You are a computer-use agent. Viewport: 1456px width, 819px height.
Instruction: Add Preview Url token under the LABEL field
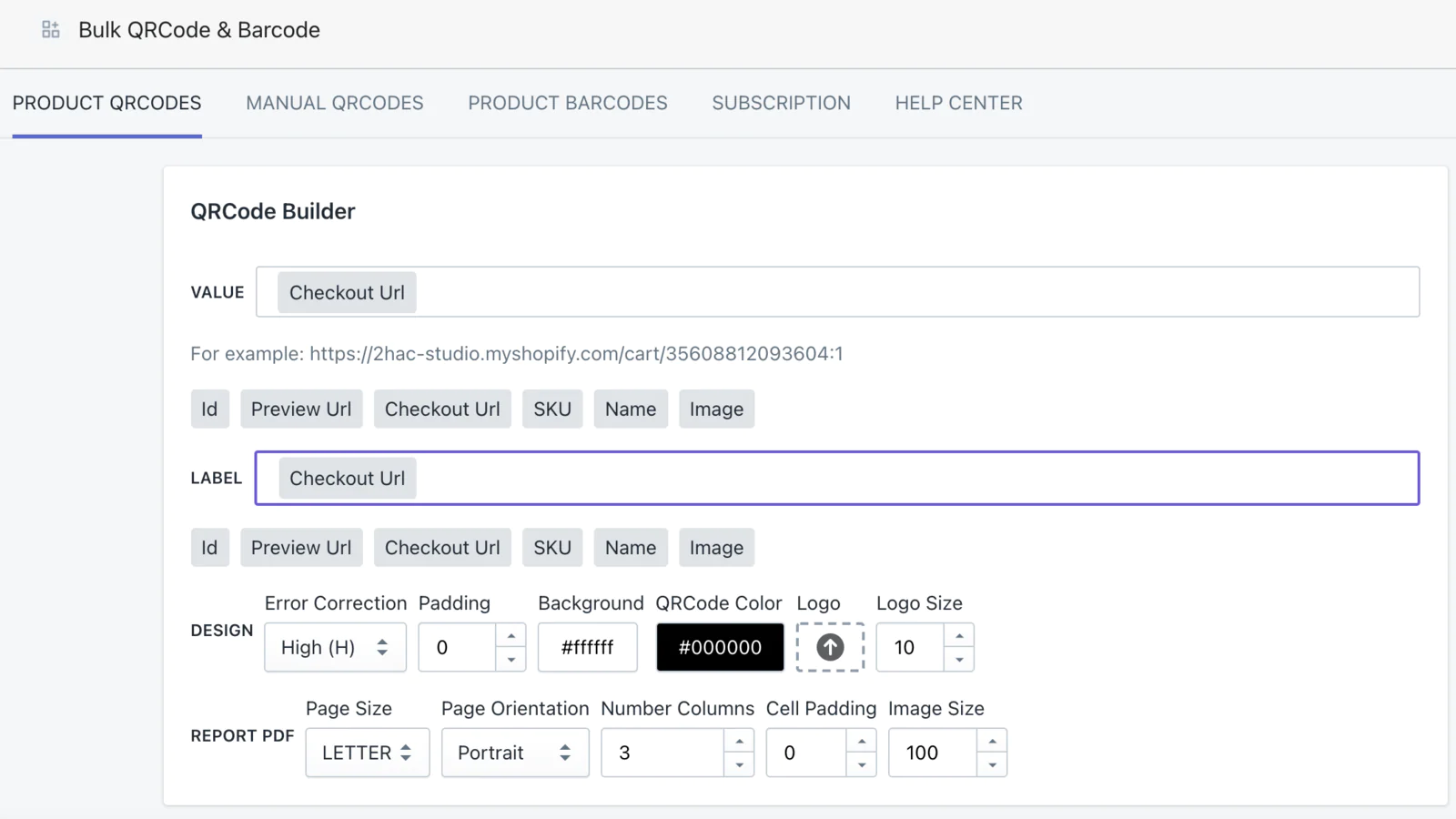(x=301, y=547)
